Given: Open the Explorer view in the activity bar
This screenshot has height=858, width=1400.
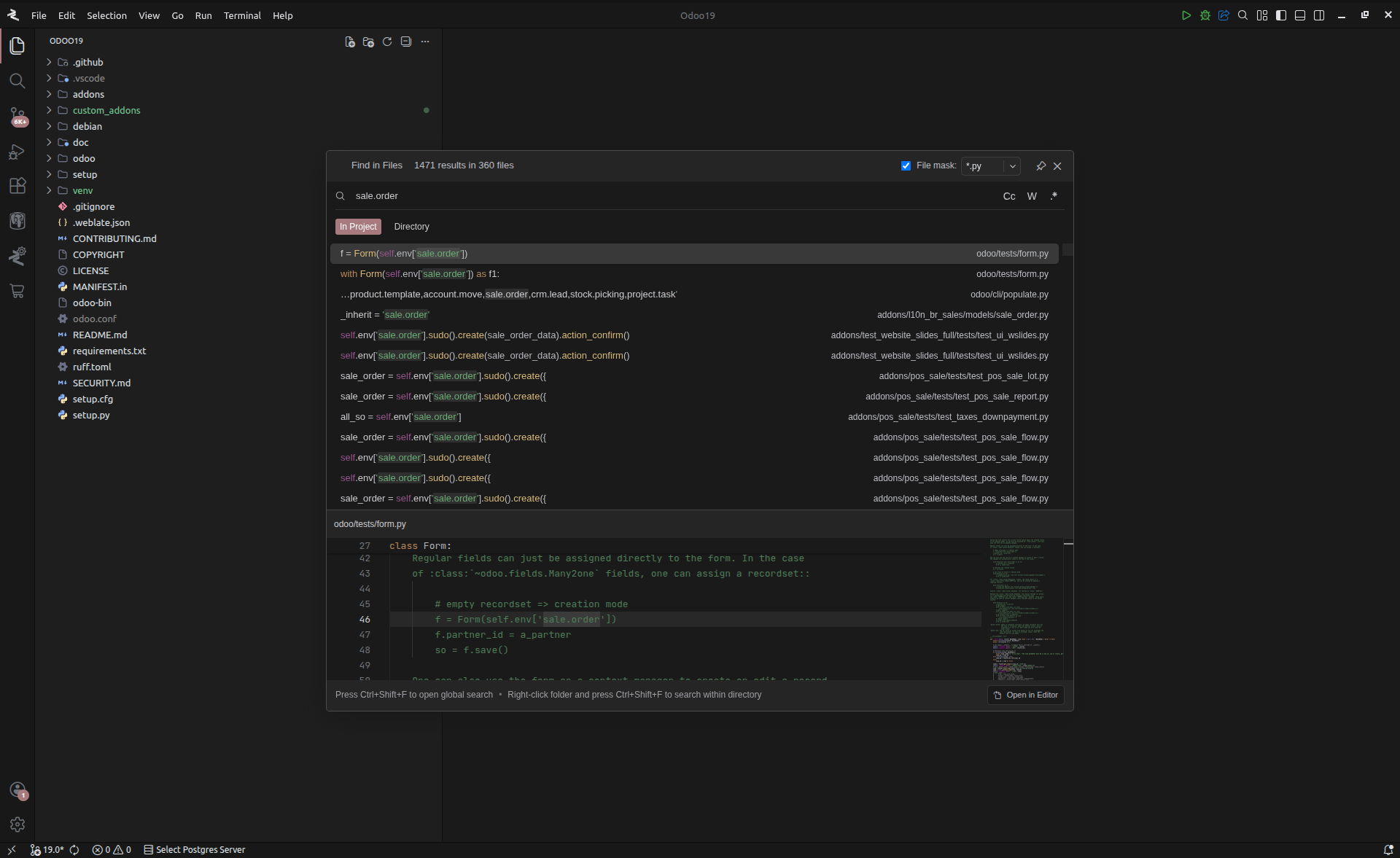Looking at the screenshot, I should (x=17, y=46).
